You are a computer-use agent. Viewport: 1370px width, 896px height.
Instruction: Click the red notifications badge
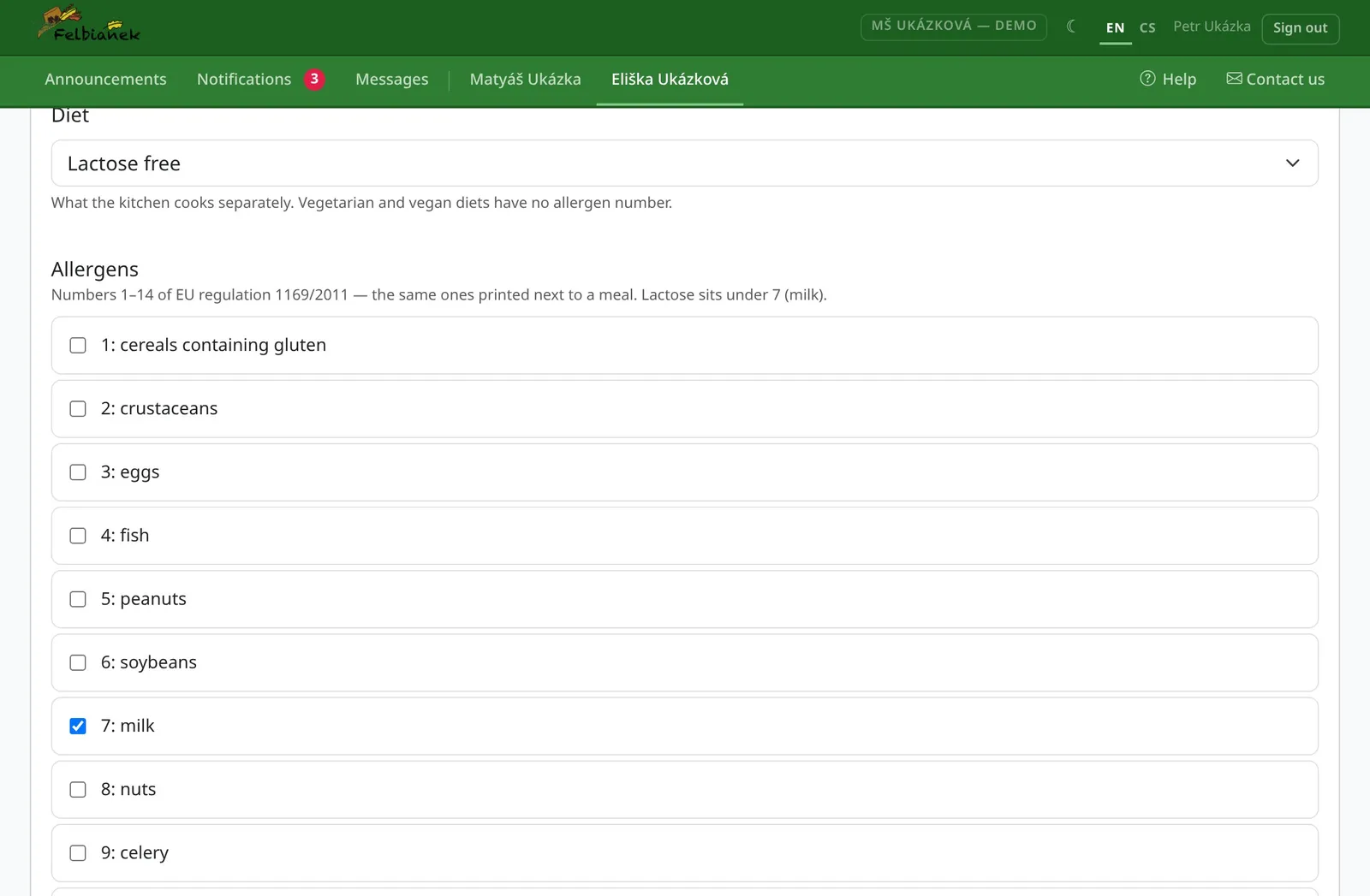click(314, 79)
